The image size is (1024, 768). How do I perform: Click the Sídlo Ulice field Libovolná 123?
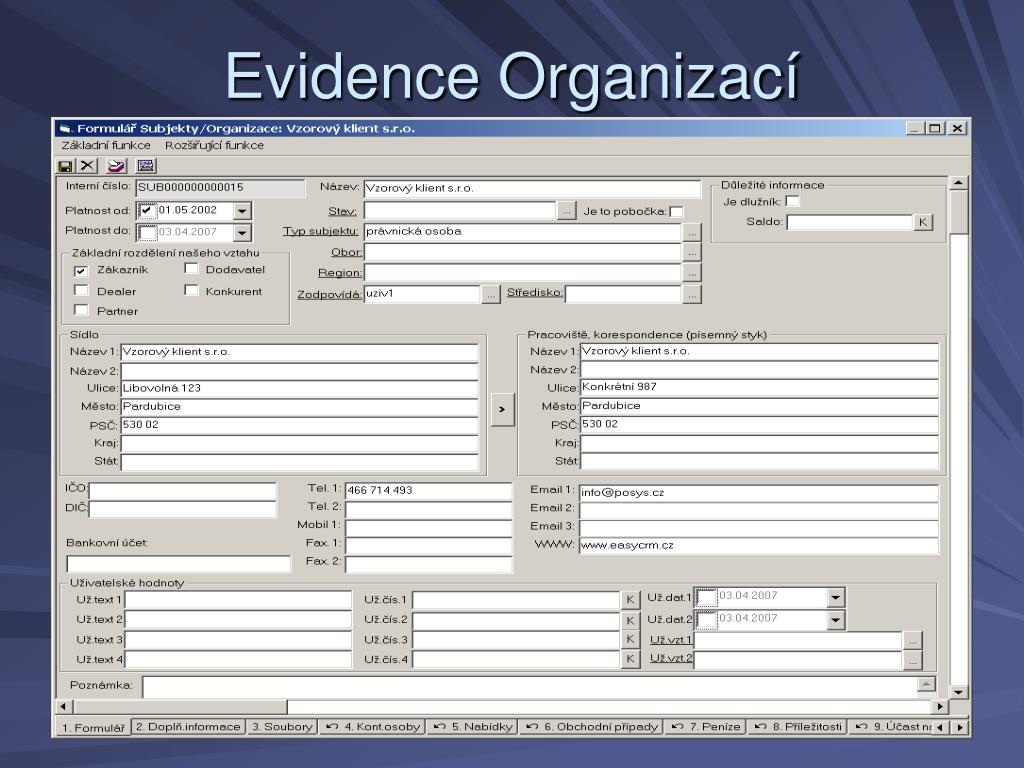[300, 389]
